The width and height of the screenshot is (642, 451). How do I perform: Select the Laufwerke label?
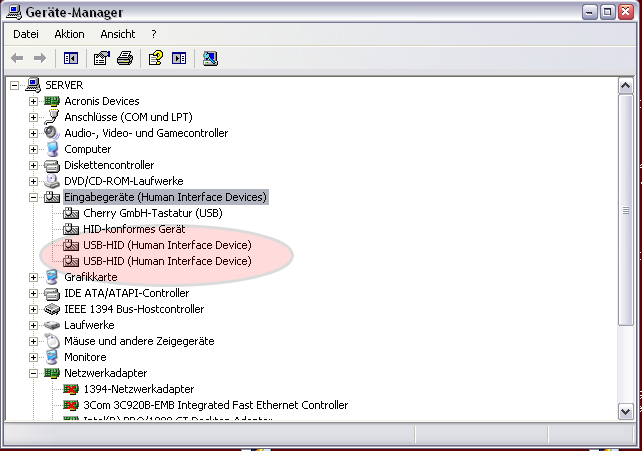coord(89,325)
